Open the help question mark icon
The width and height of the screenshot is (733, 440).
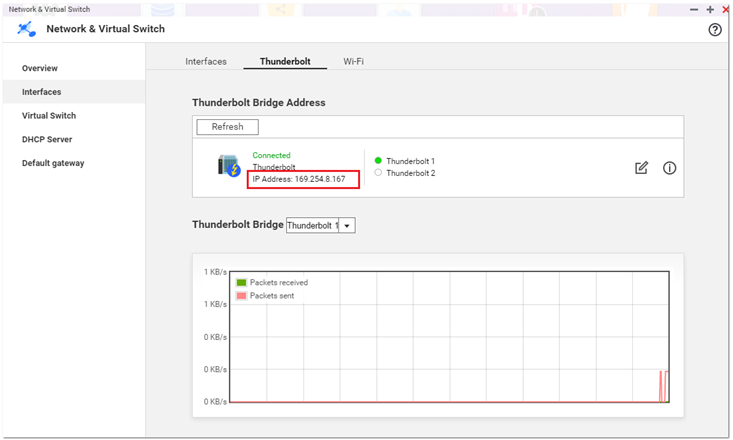tap(715, 30)
